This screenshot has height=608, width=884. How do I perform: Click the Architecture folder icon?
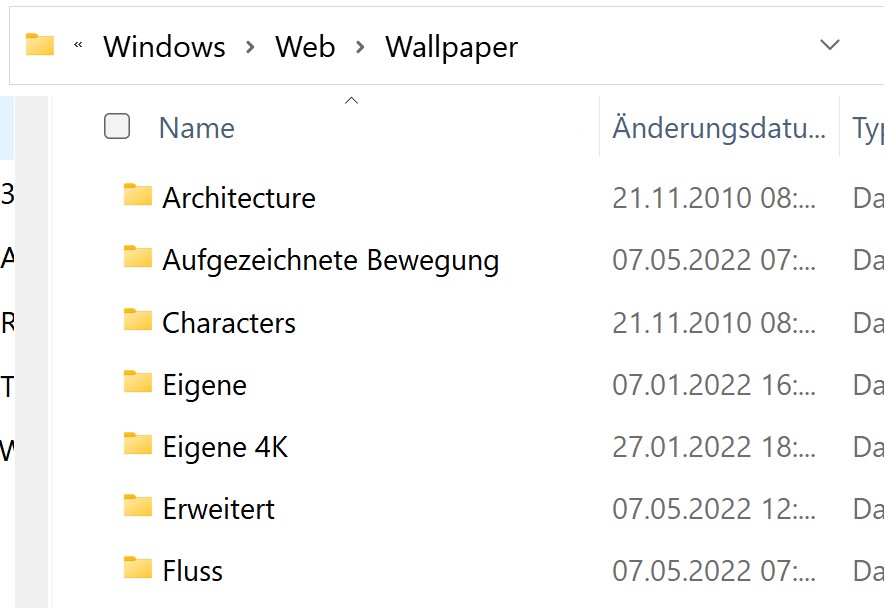(138, 195)
